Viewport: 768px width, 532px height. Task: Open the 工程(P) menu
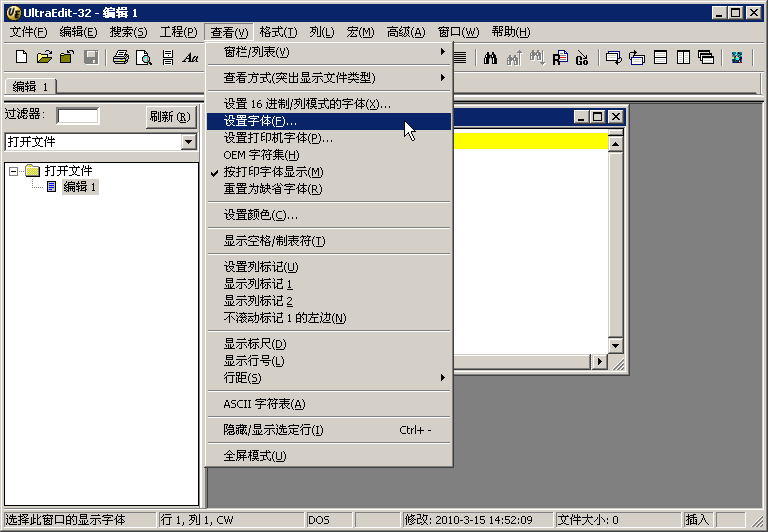[178, 32]
